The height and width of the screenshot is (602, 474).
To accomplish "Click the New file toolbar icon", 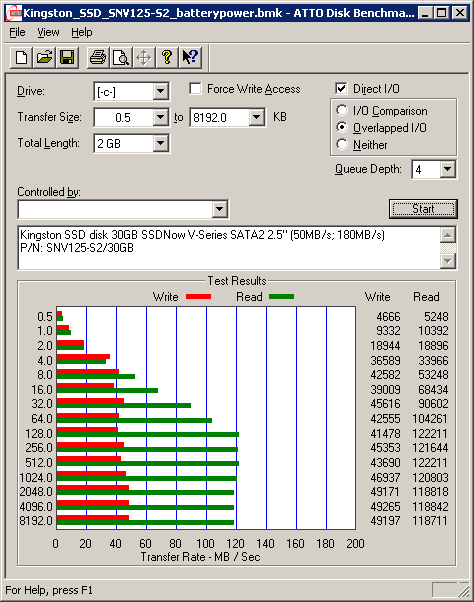I will (21, 58).
